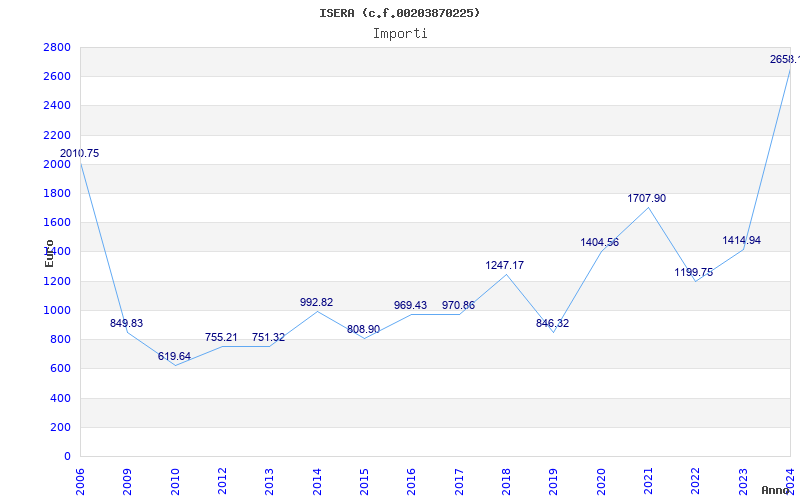
Task: Select the 2023 year axis label
Action: [743, 482]
